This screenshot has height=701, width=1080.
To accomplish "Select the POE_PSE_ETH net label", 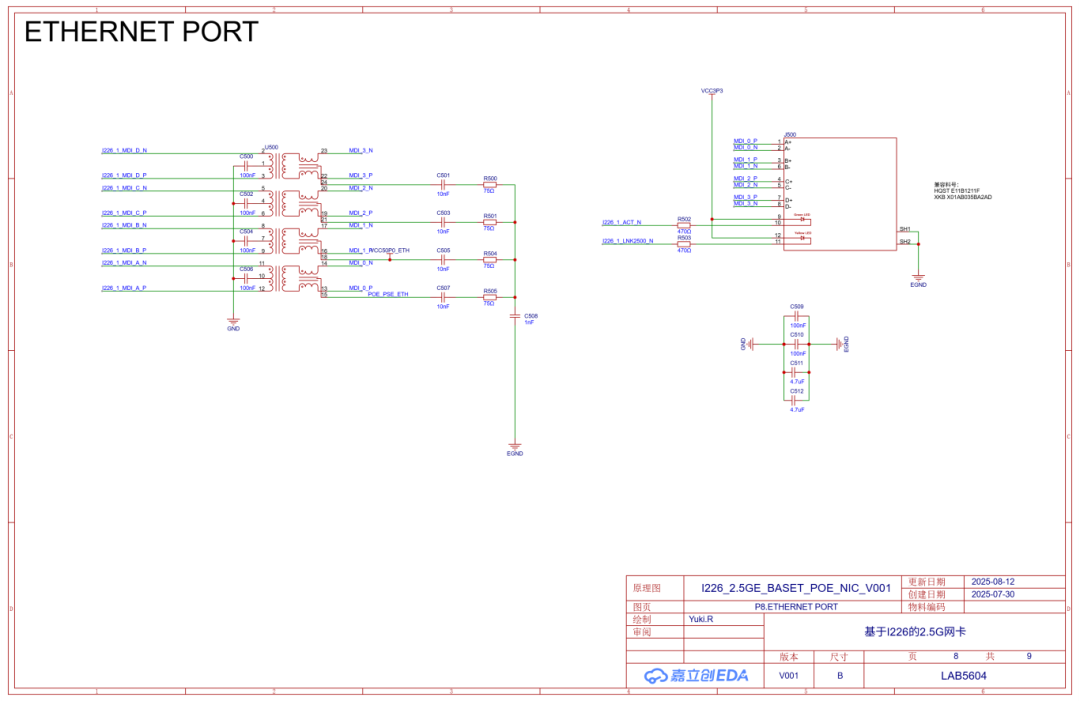I will point(388,295).
